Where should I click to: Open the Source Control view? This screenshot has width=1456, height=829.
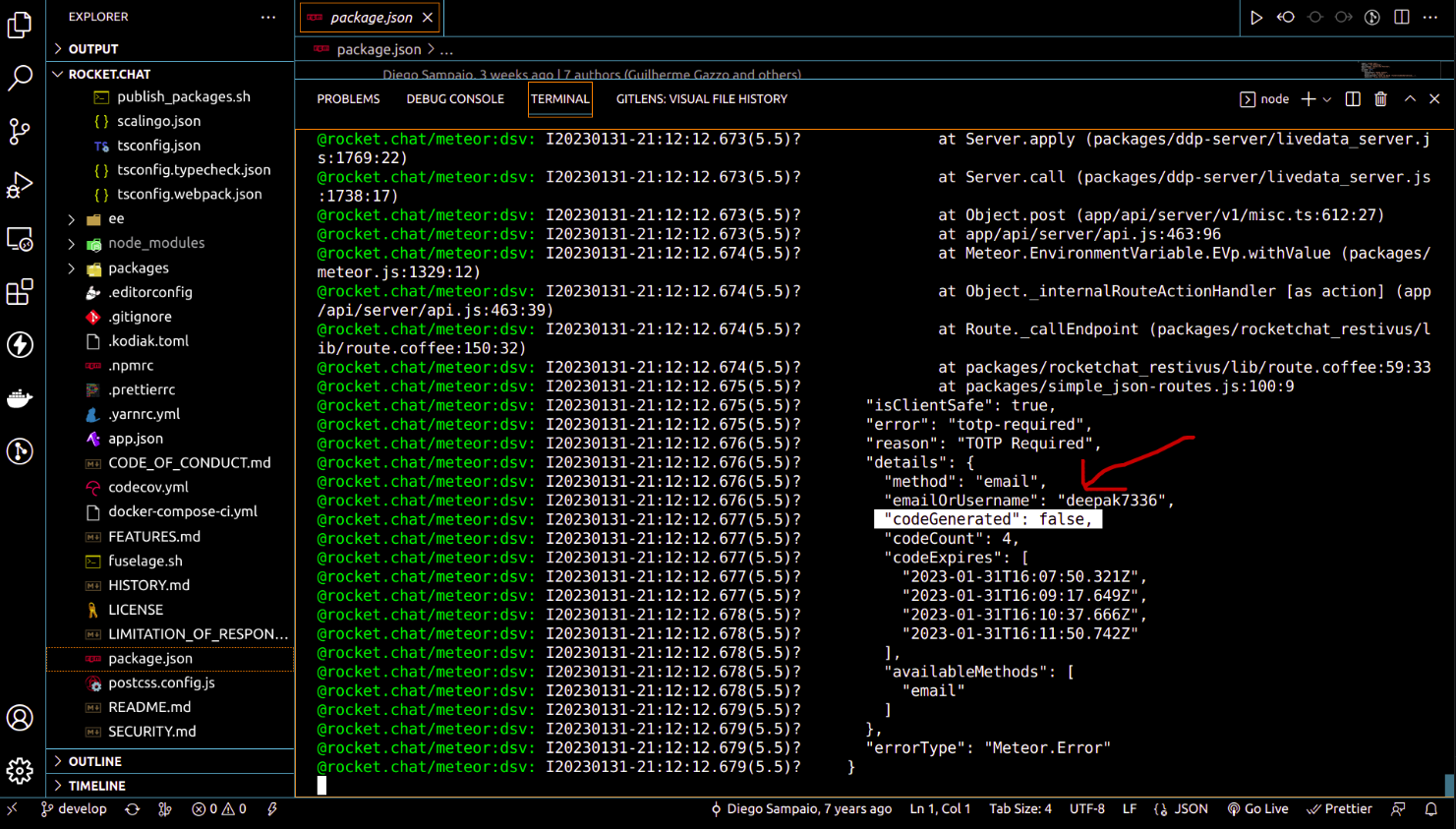tap(20, 131)
